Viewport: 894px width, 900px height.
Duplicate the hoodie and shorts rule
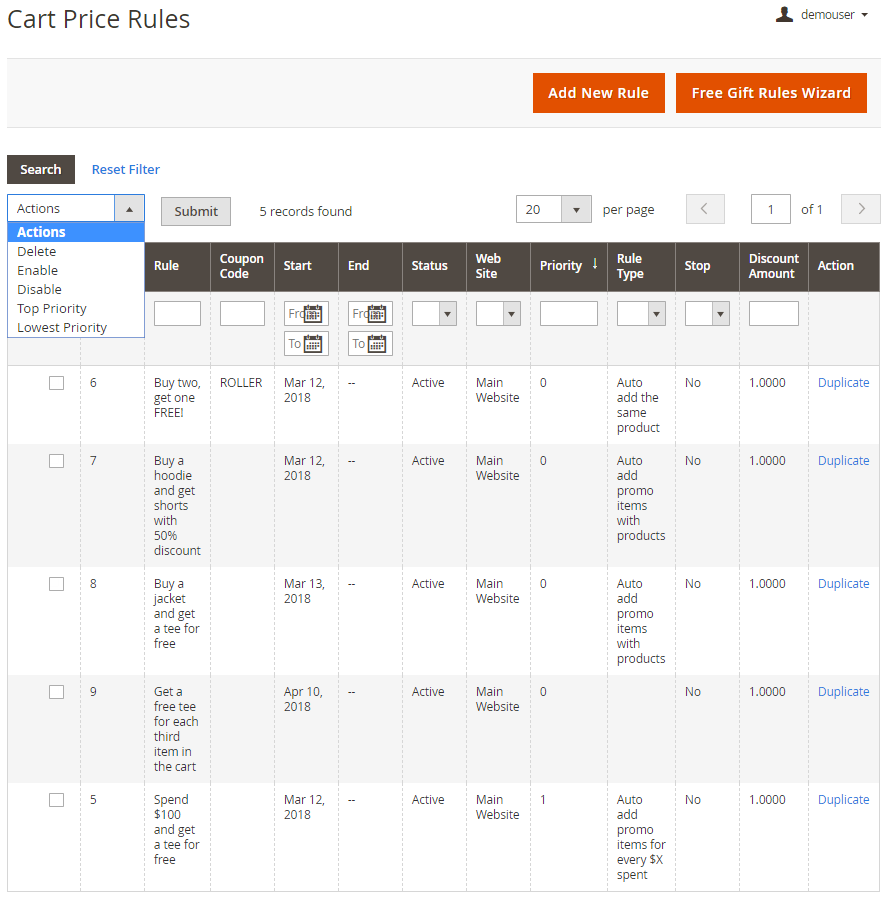(x=843, y=461)
